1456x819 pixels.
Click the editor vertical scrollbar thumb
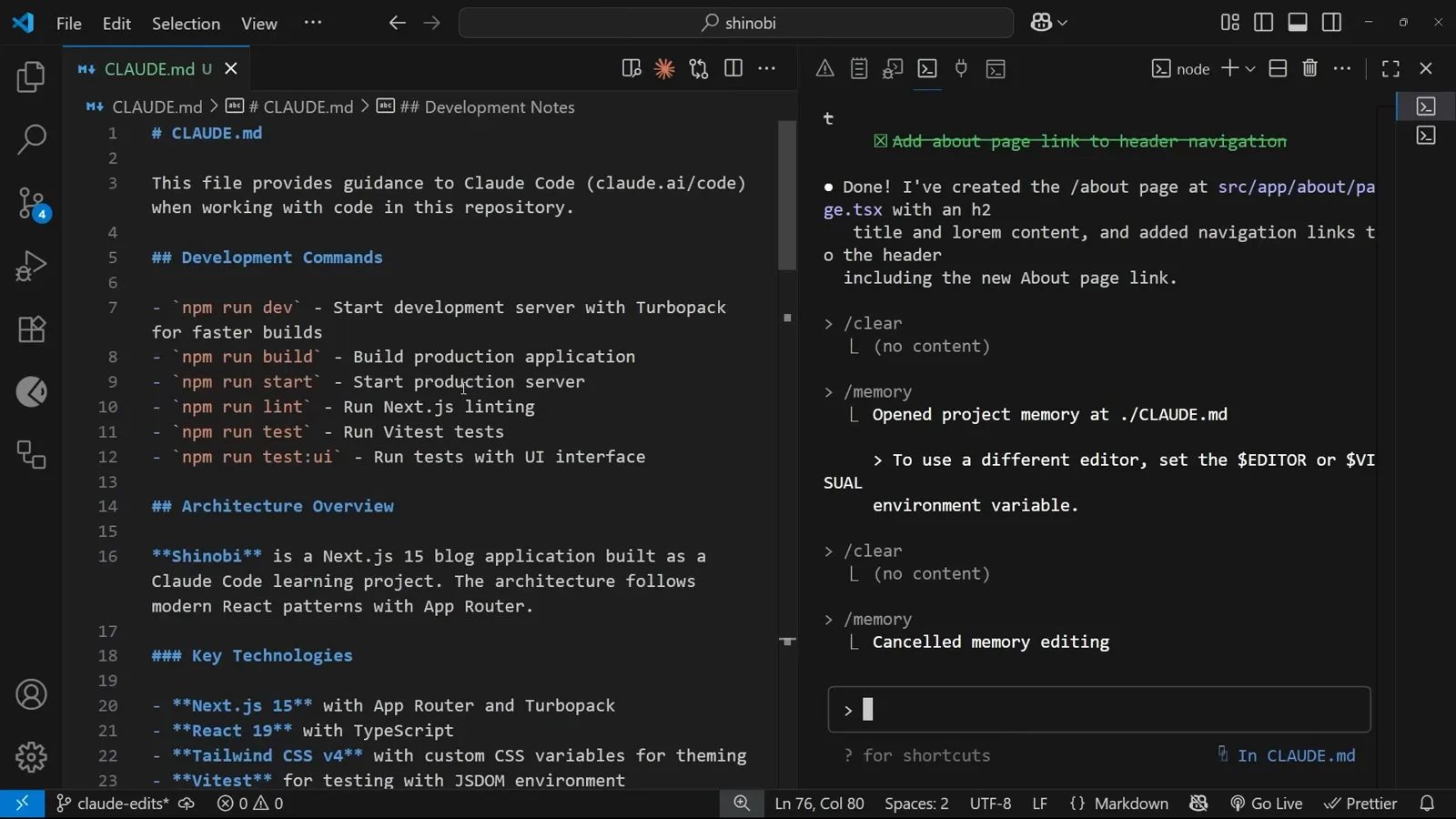pyautogui.click(x=787, y=196)
